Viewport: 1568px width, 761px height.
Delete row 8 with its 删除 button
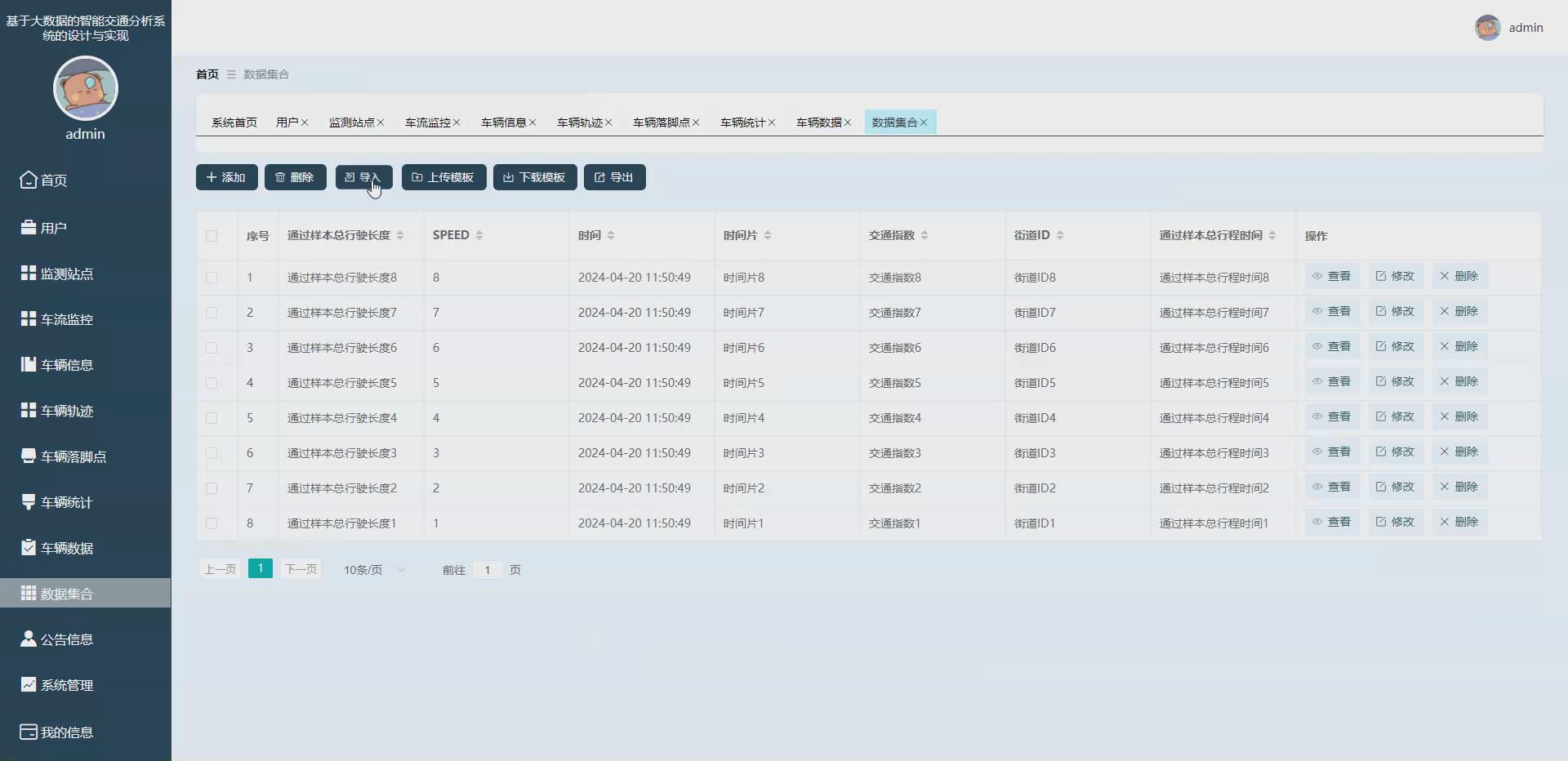1459,522
